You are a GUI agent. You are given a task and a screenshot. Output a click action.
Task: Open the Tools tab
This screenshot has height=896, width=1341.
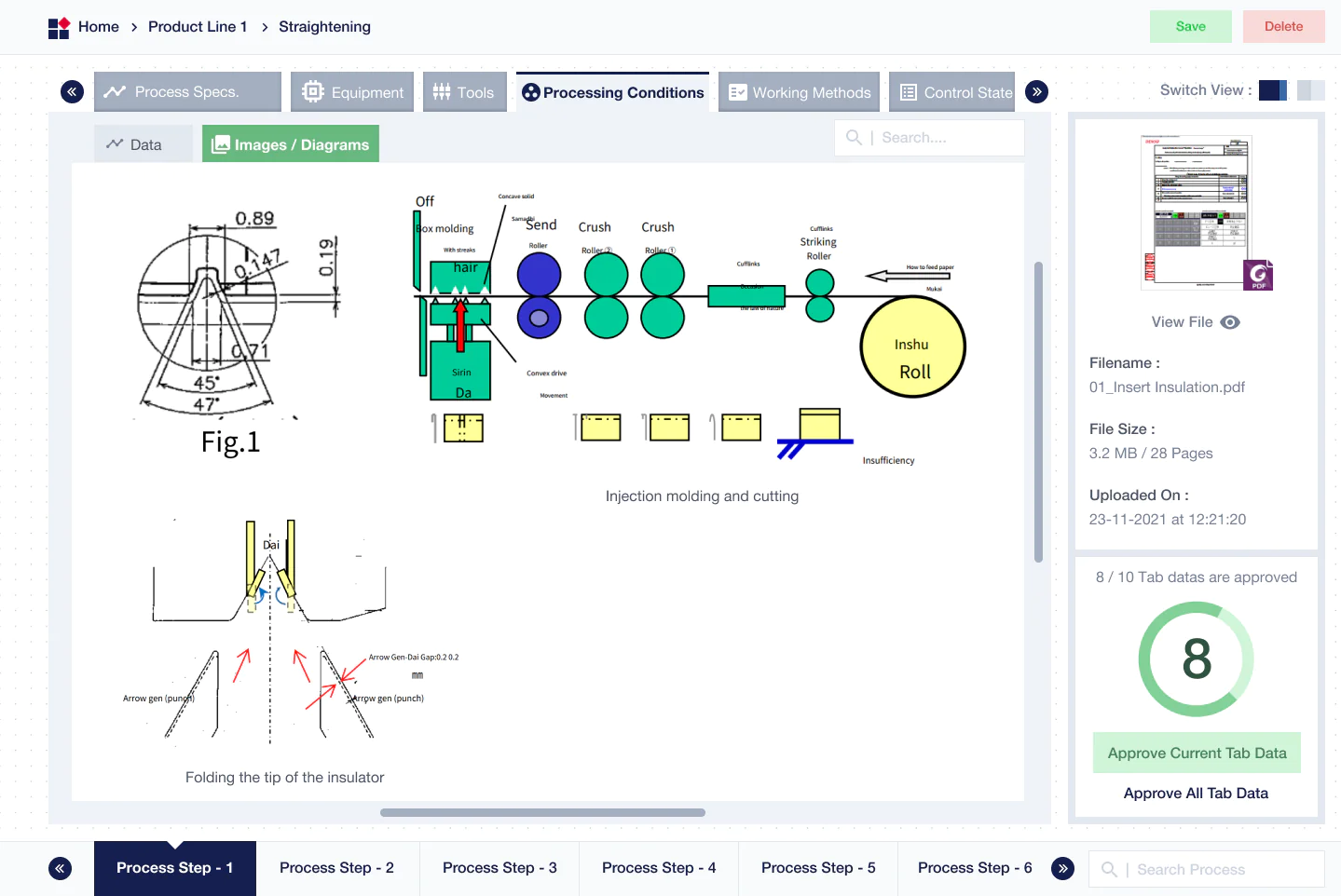(x=465, y=92)
